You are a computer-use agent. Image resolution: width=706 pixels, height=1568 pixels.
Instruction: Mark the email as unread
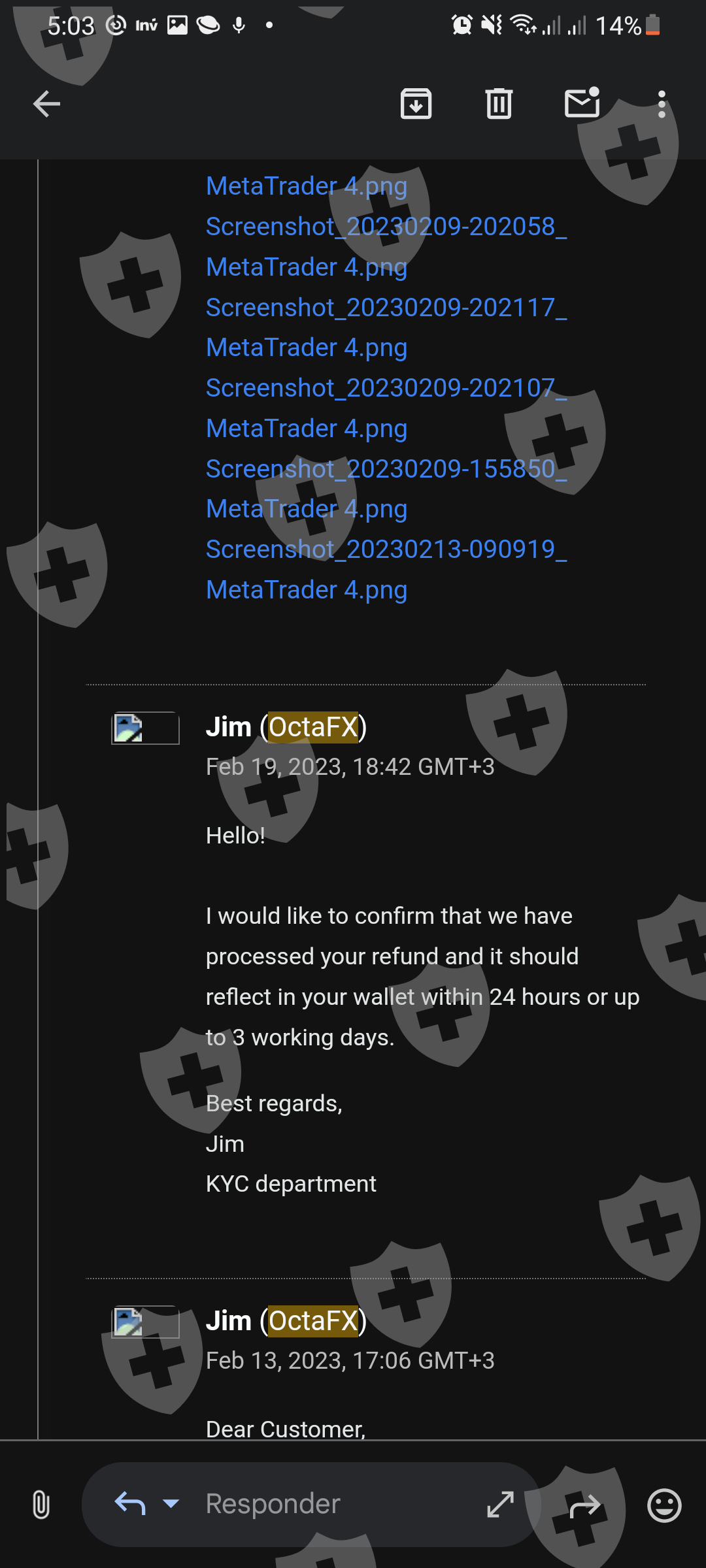coord(582,103)
